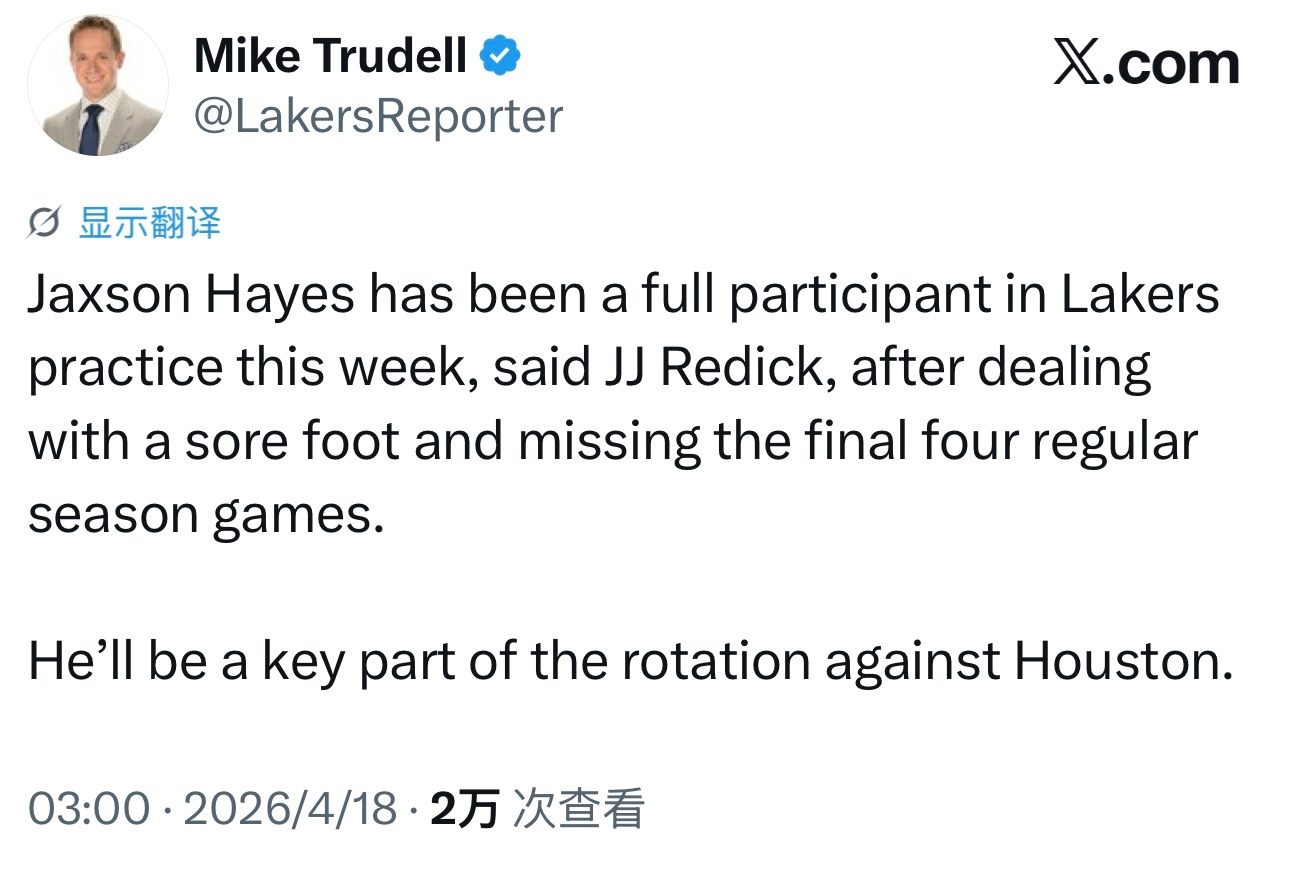Open the Mike Trudell display name
The width and height of the screenshot is (1290, 870).
tap(331, 56)
